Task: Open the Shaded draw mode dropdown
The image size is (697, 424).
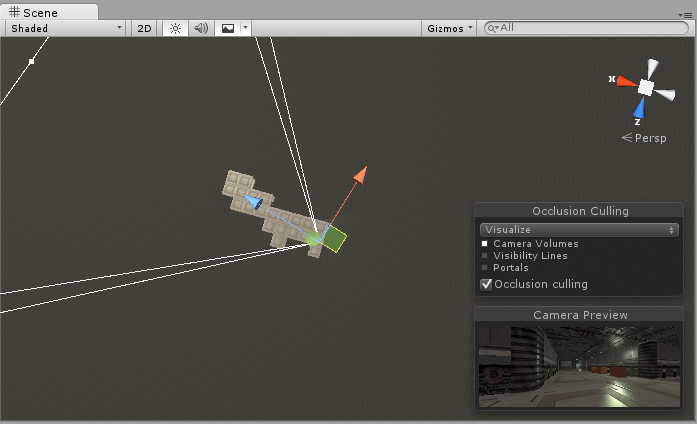Action: (65, 28)
